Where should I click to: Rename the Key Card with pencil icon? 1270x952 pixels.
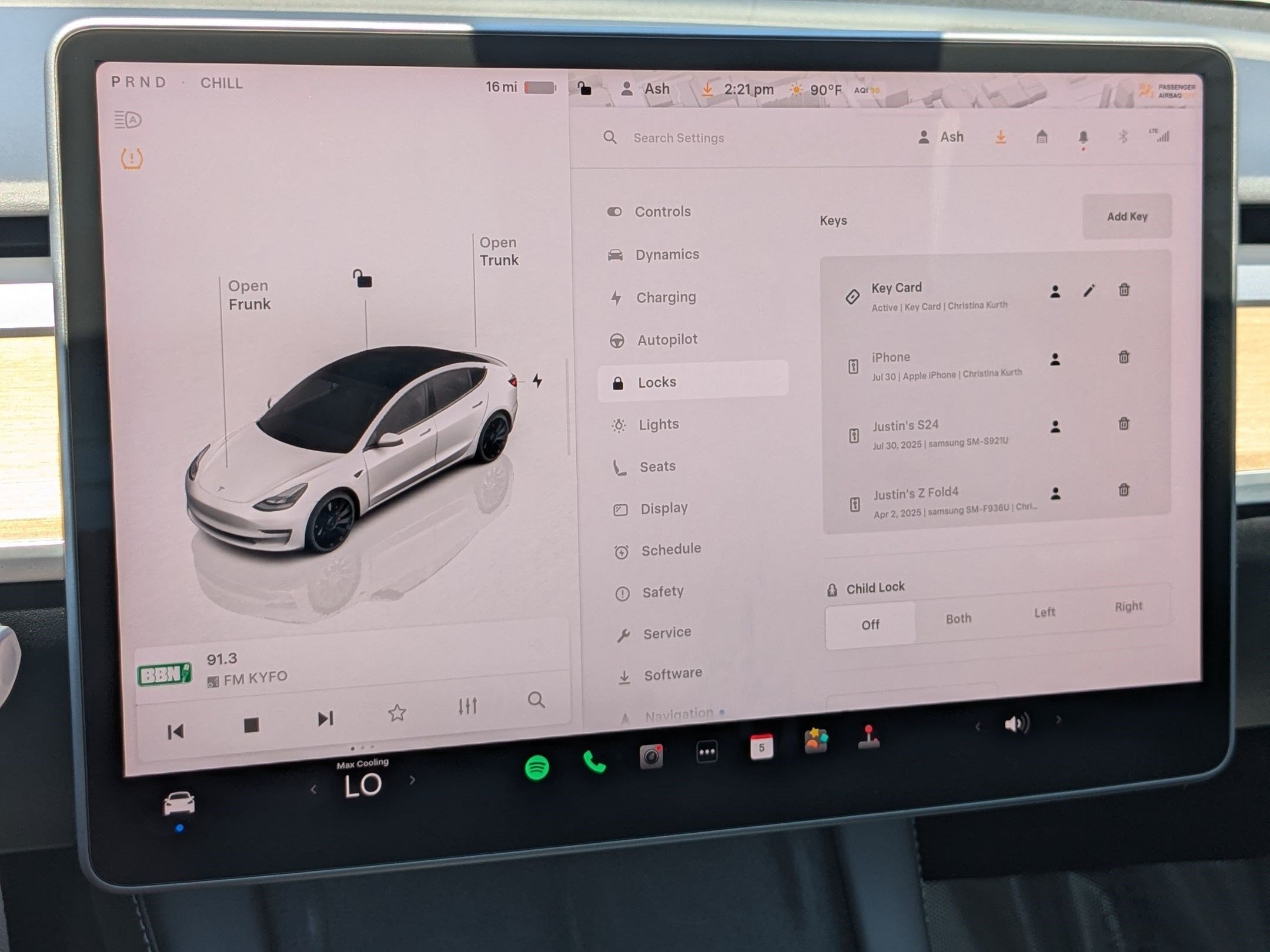tap(1089, 290)
